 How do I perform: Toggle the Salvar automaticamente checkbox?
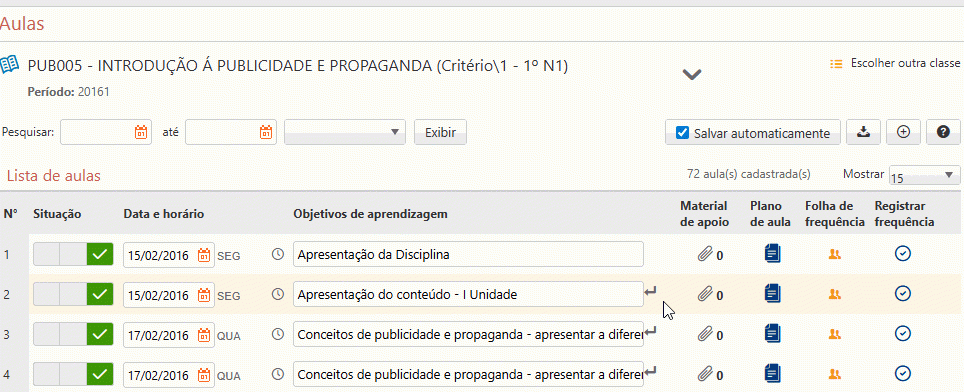point(682,133)
